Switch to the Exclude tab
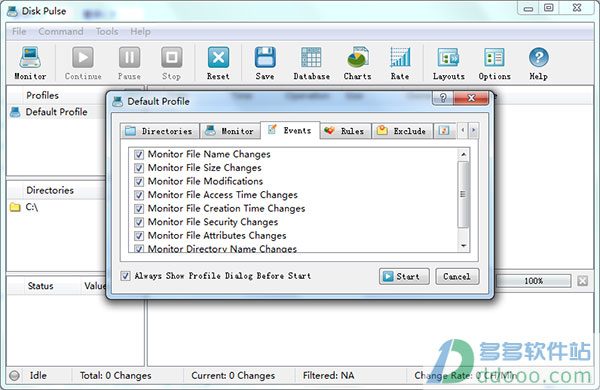 (x=402, y=131)
